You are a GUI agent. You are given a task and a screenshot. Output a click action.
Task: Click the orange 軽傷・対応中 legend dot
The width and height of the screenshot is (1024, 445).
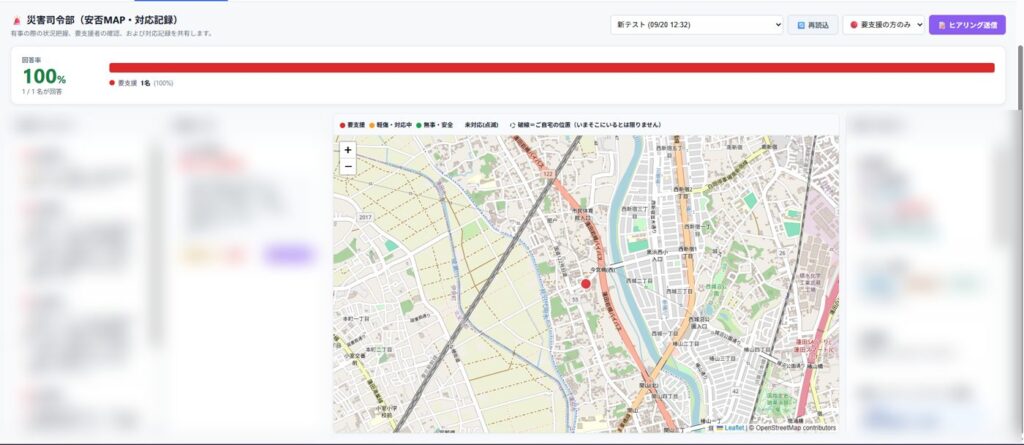(372, 125)
